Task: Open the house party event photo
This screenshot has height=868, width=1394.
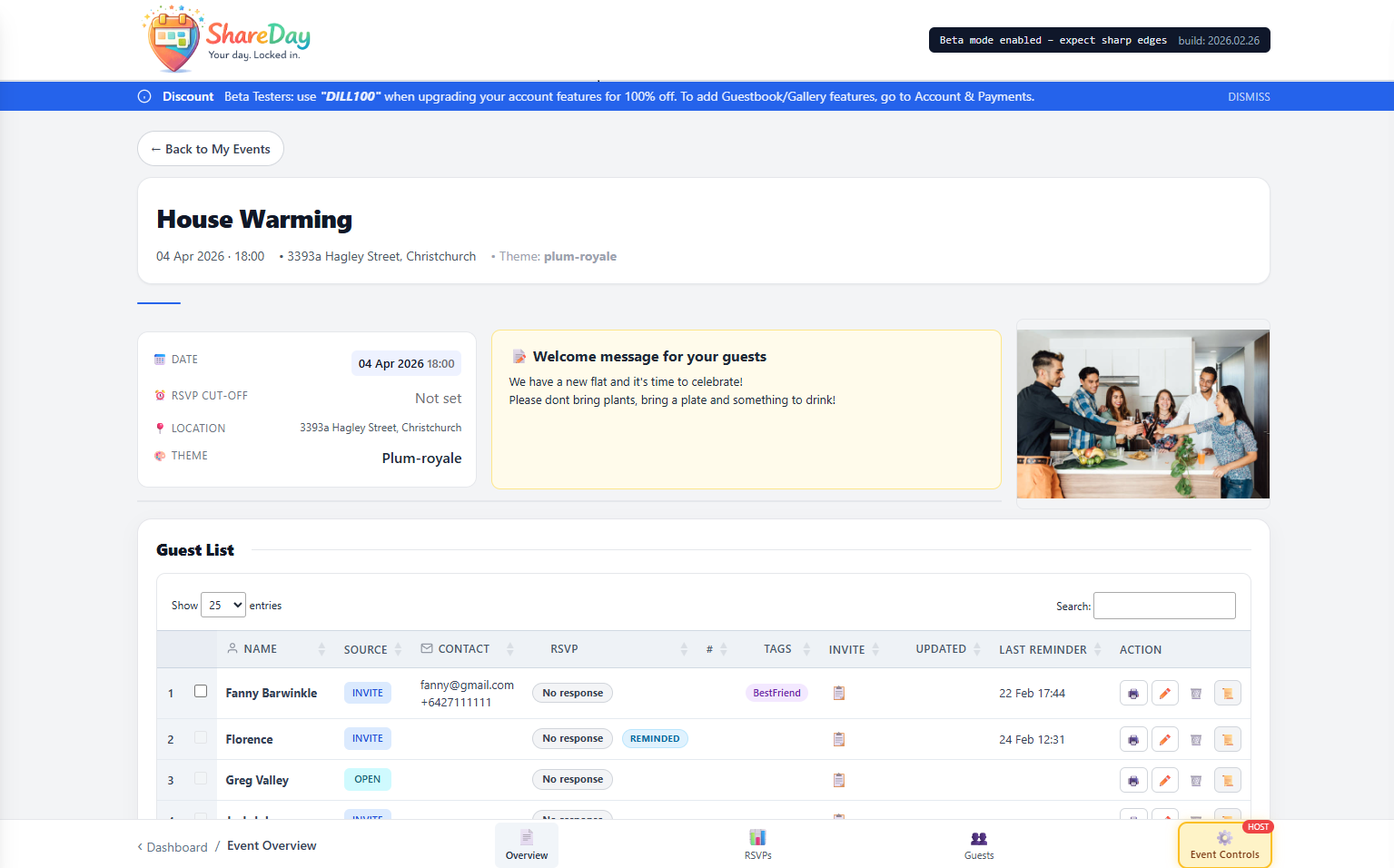Action: (1142, 414)
